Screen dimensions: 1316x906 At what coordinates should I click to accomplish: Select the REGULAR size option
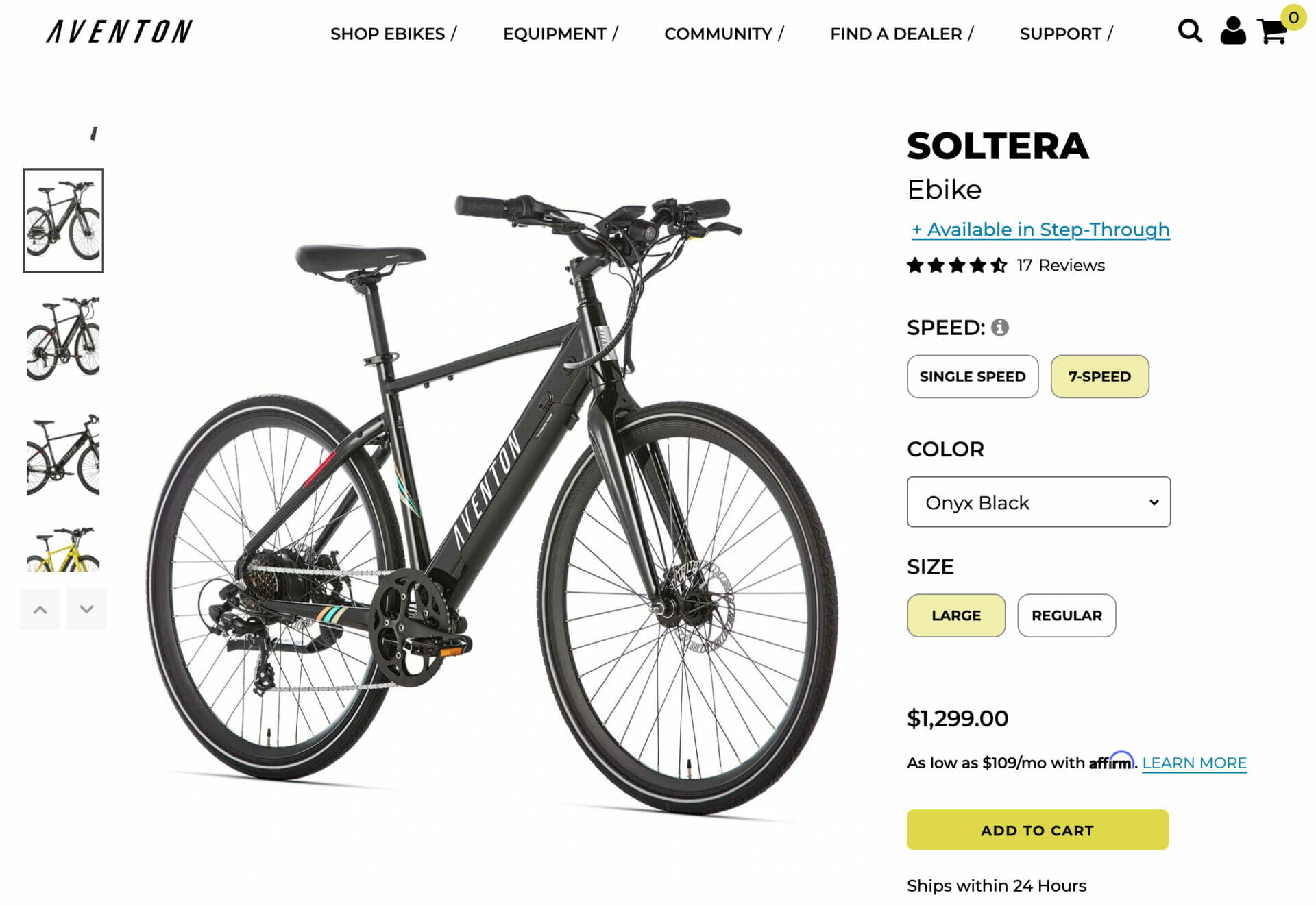(1067, 615)
